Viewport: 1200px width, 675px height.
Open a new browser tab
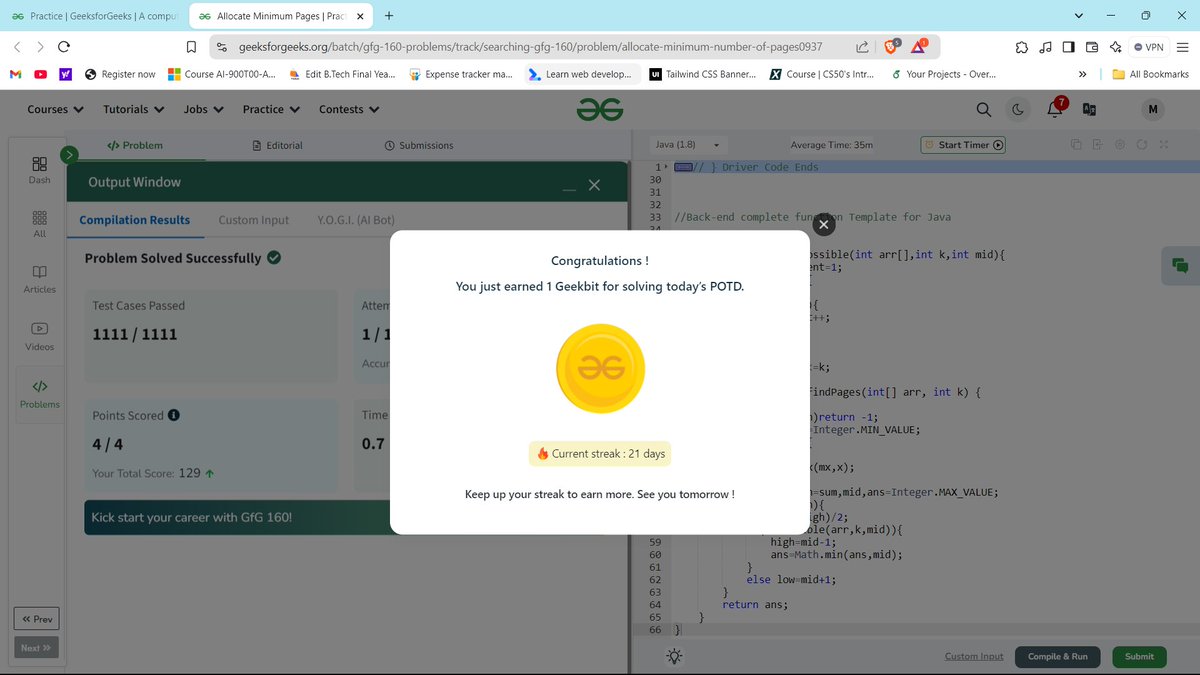(389, 16)
